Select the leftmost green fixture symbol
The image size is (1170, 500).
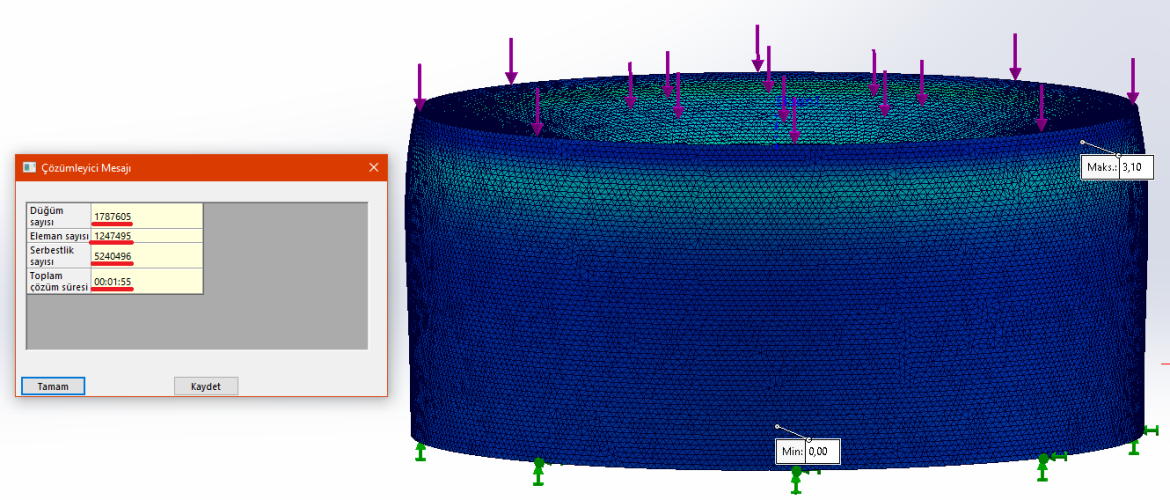421,452
